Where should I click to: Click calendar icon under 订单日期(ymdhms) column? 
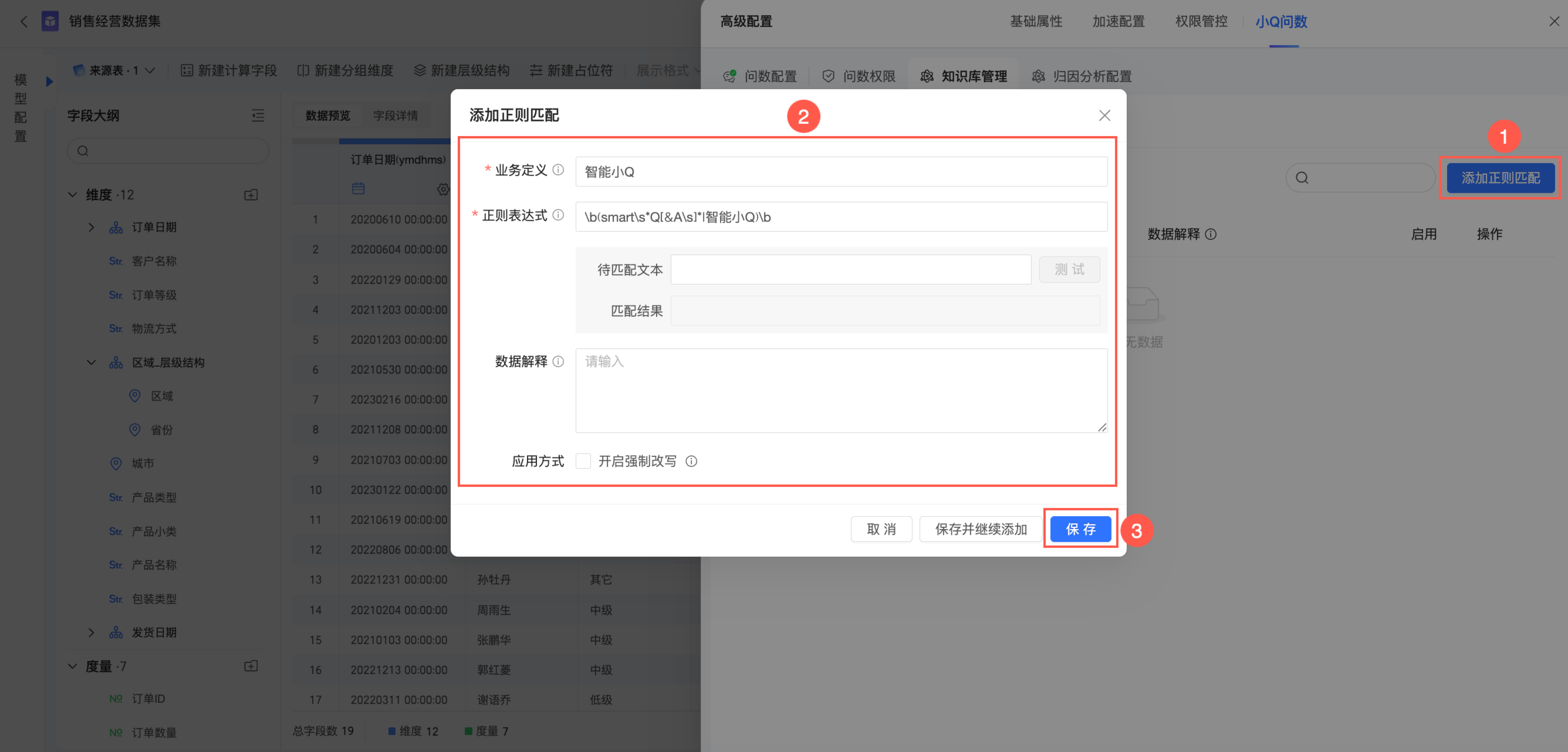click(359, 189)
